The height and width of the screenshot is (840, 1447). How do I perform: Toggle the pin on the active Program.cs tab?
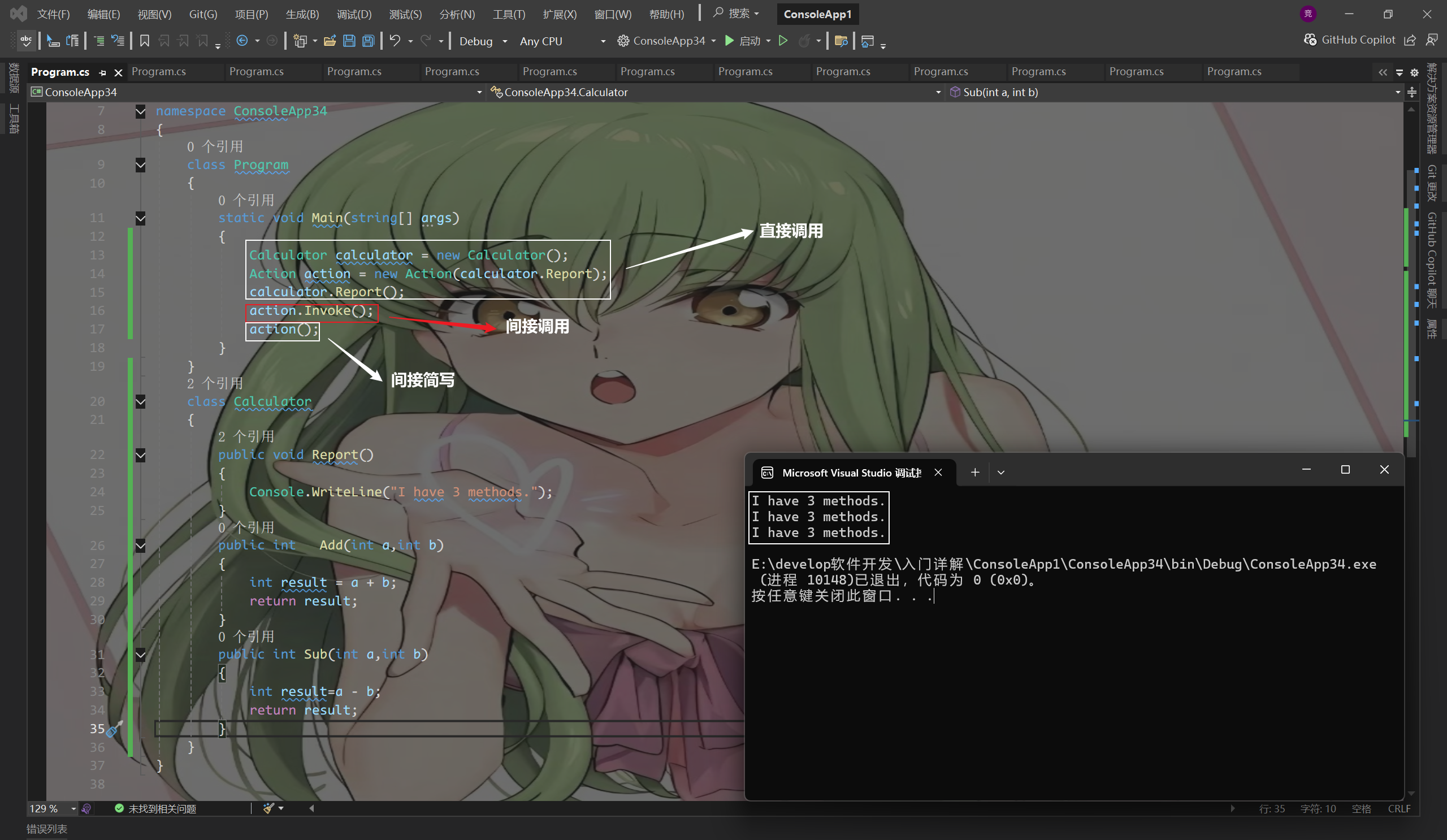[x=103, y=72]
